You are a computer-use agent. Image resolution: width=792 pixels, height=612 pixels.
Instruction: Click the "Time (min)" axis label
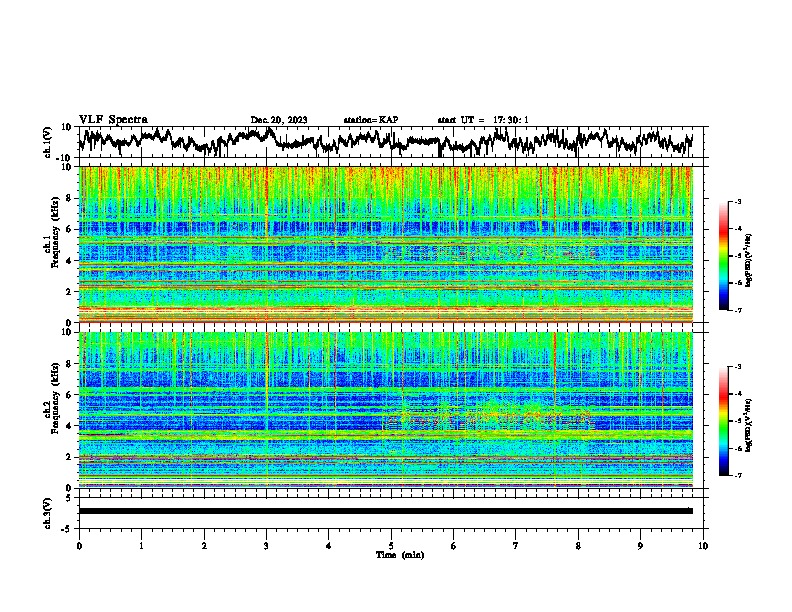pos(400,555)
